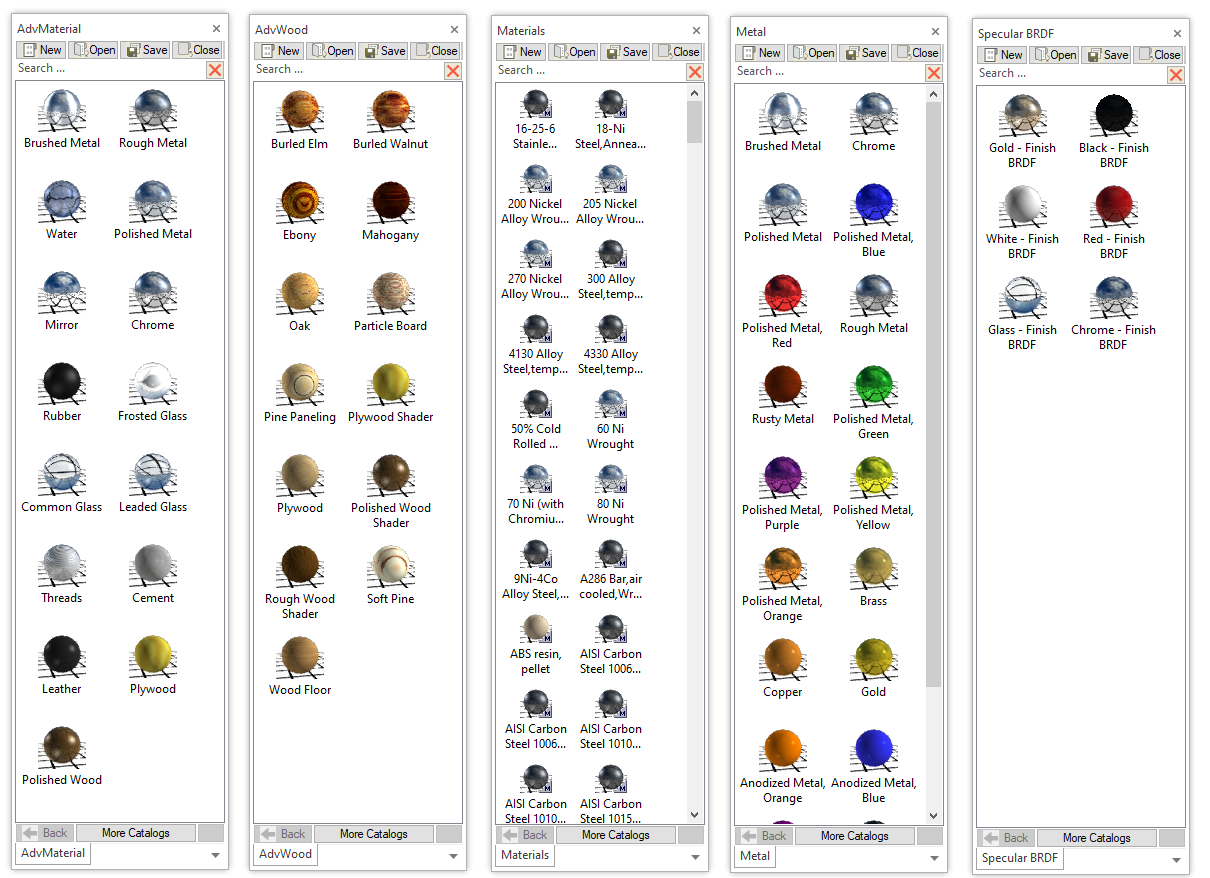Select the Copper material sphere
Screen dimensions: 1210x878
click(783, 668)
